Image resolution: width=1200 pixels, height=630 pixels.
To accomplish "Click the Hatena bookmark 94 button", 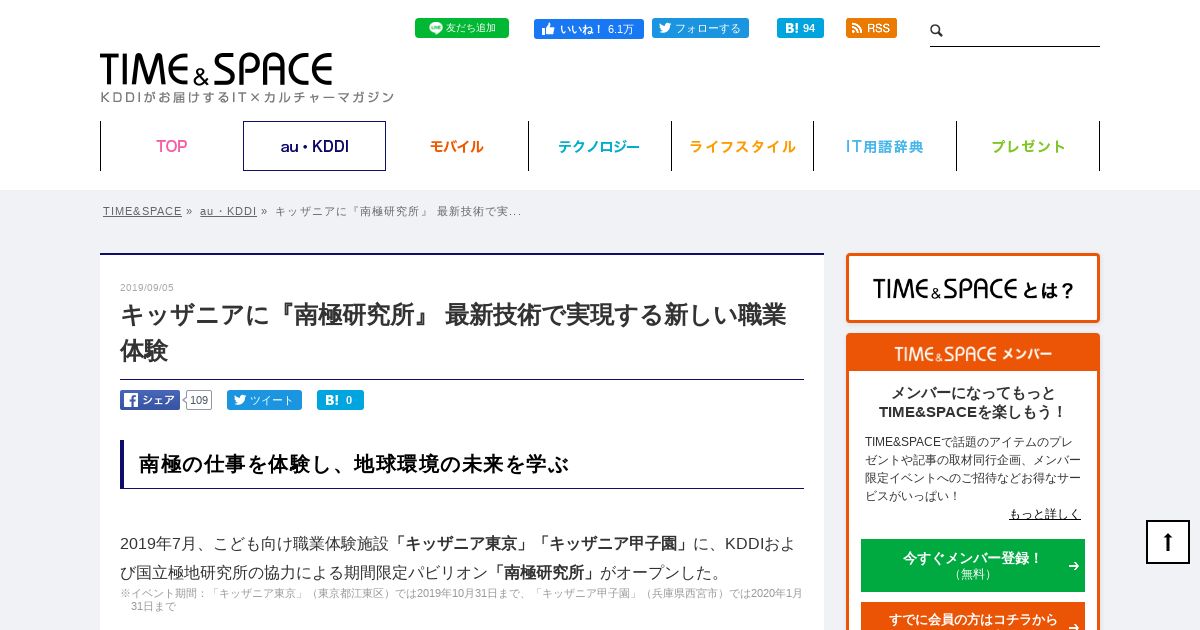I will point(800,28).
